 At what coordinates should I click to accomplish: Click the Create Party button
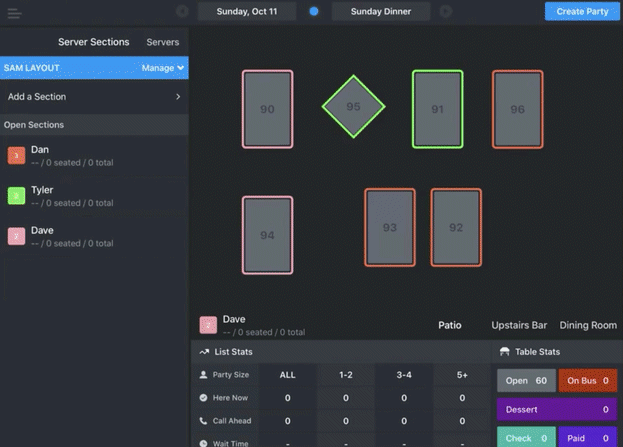(x=582, y=12)
